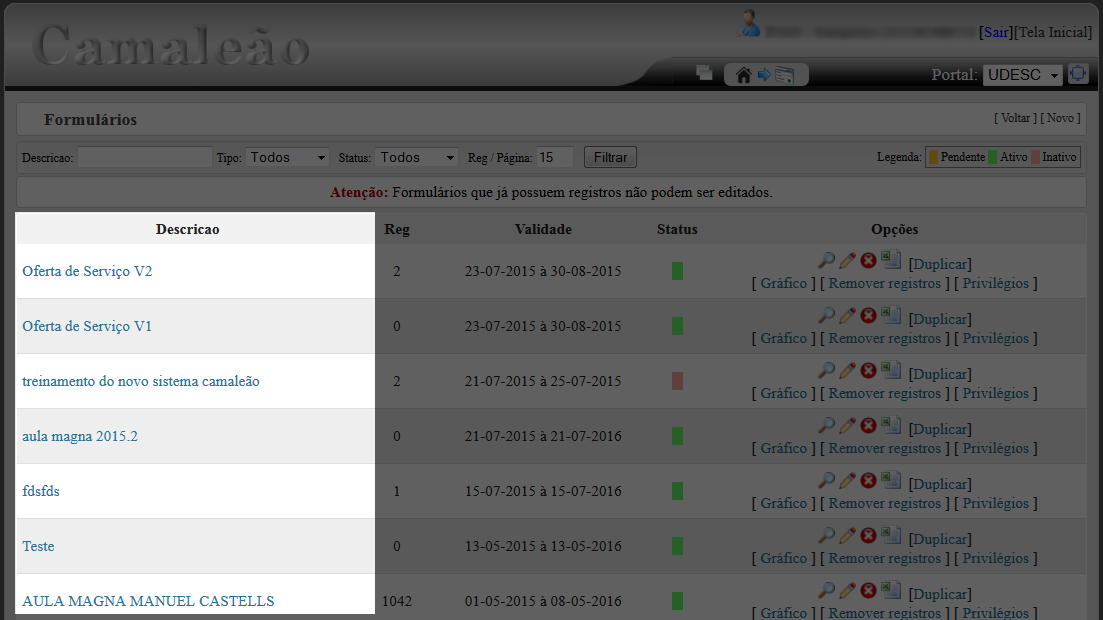Edit Teste form with pencil icon
Viewport: 1103px width, 620px height.
tap(847, 535)
